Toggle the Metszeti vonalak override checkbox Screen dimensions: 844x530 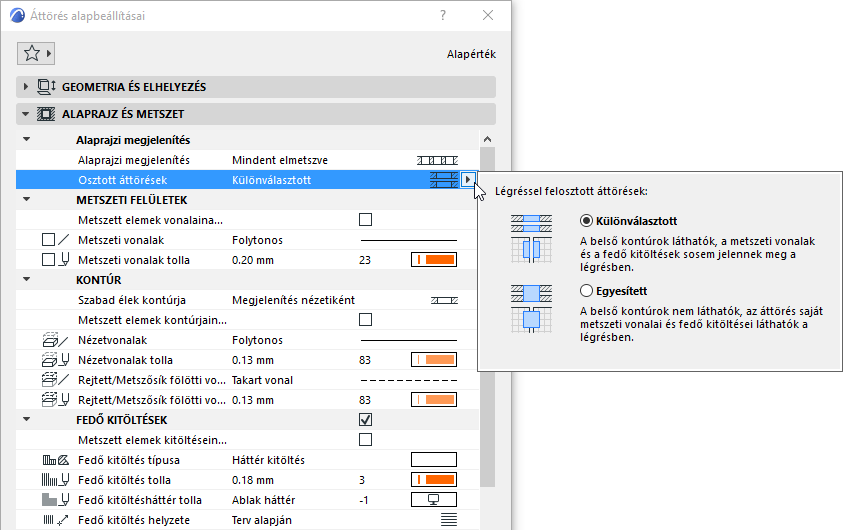(x=48, y=240)
